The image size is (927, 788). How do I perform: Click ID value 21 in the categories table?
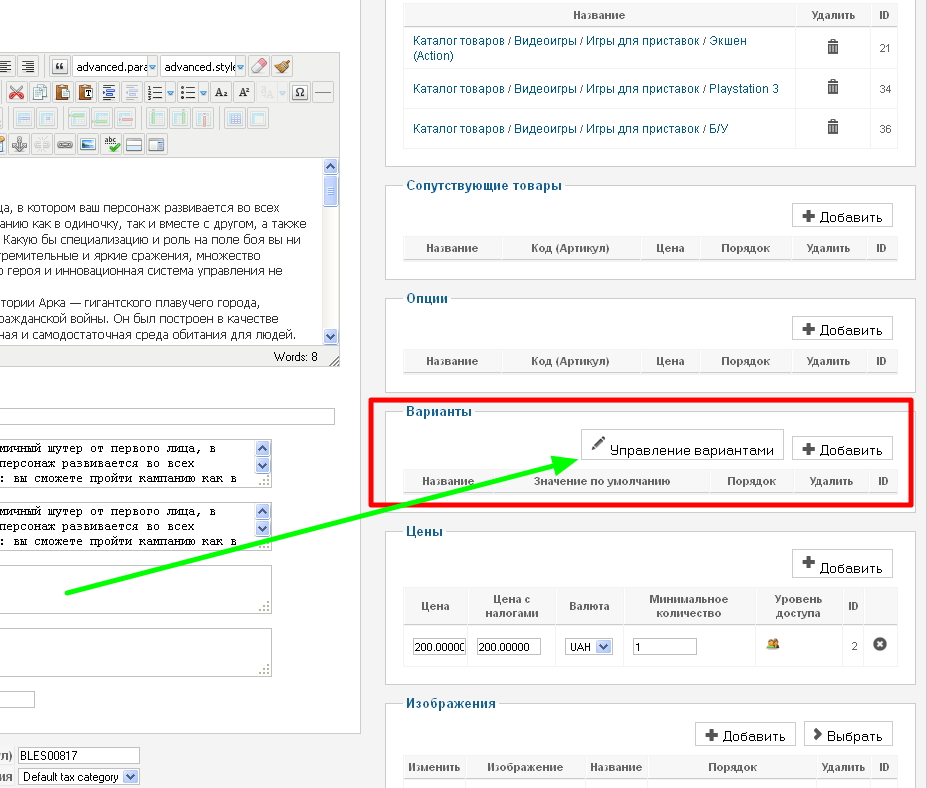pyautogui.click(x=884, y=48)
